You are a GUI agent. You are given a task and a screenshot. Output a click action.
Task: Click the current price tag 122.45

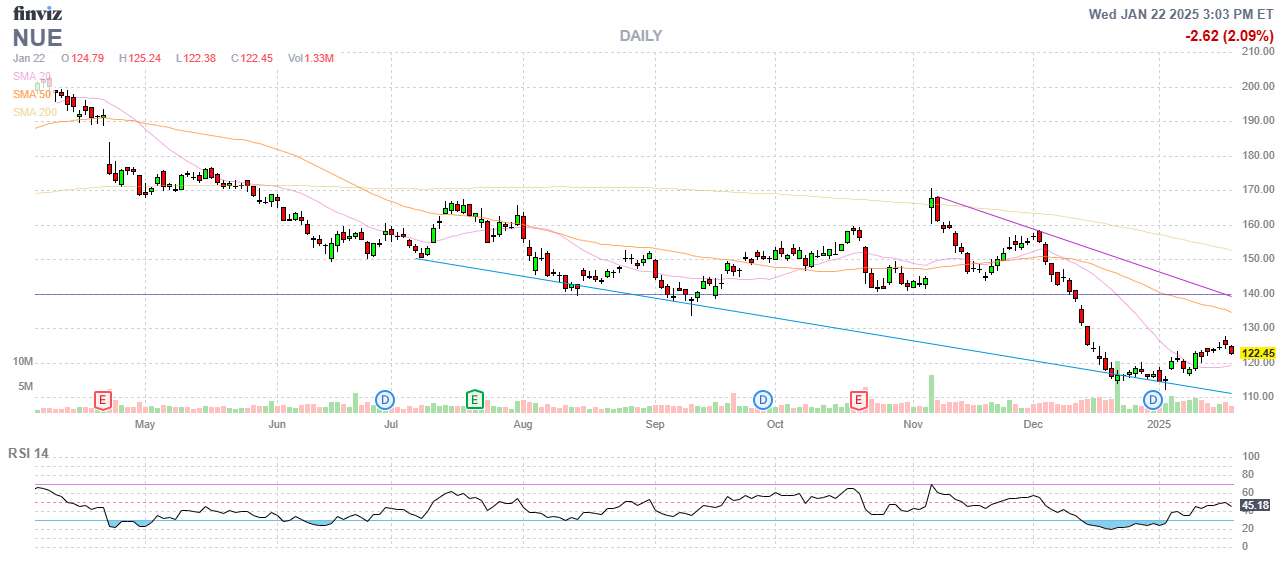pyautogui.click(x=1257, y=353)
